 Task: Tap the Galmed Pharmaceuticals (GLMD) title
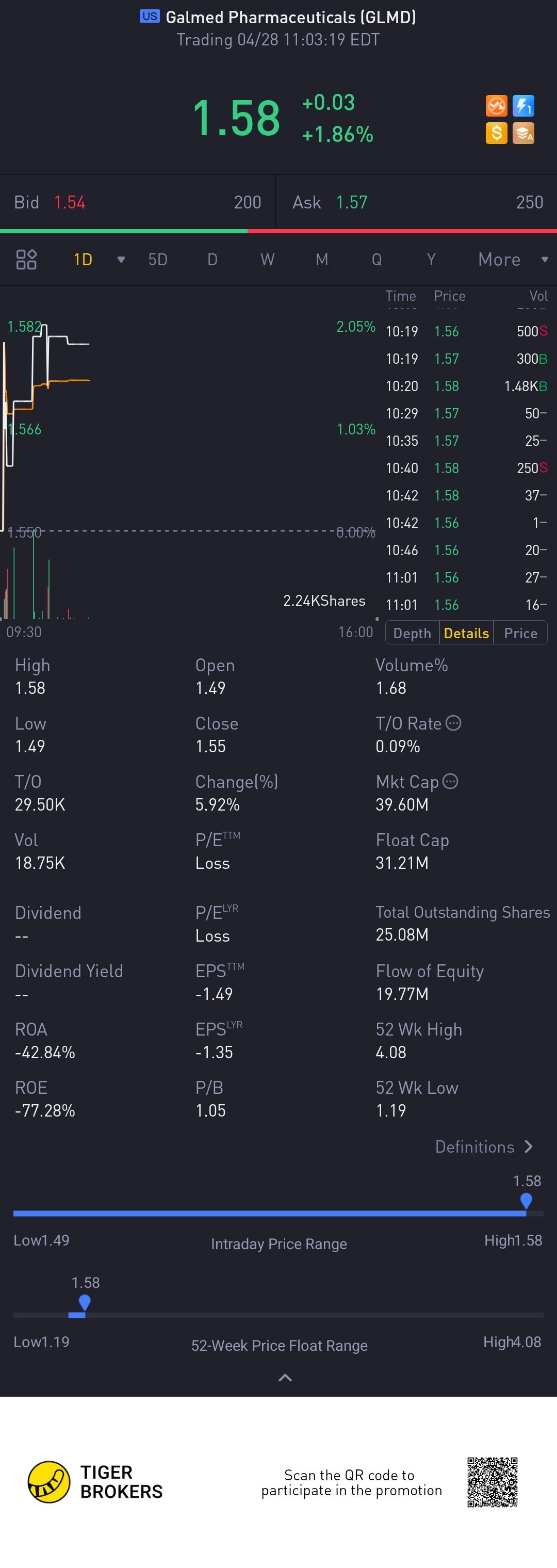point(291,17)
